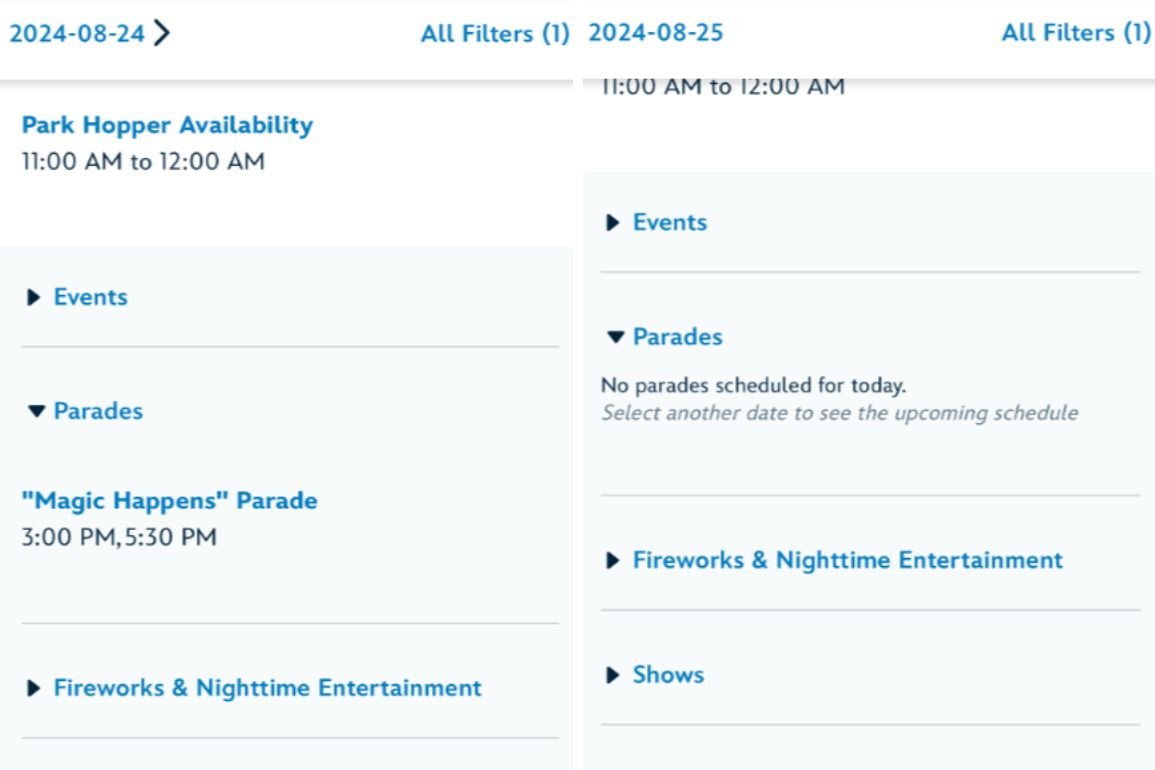Viewport: 1155px width, 770px height.
Task: Click the "Select another date" hint text
Action: (x=839, y=413)
